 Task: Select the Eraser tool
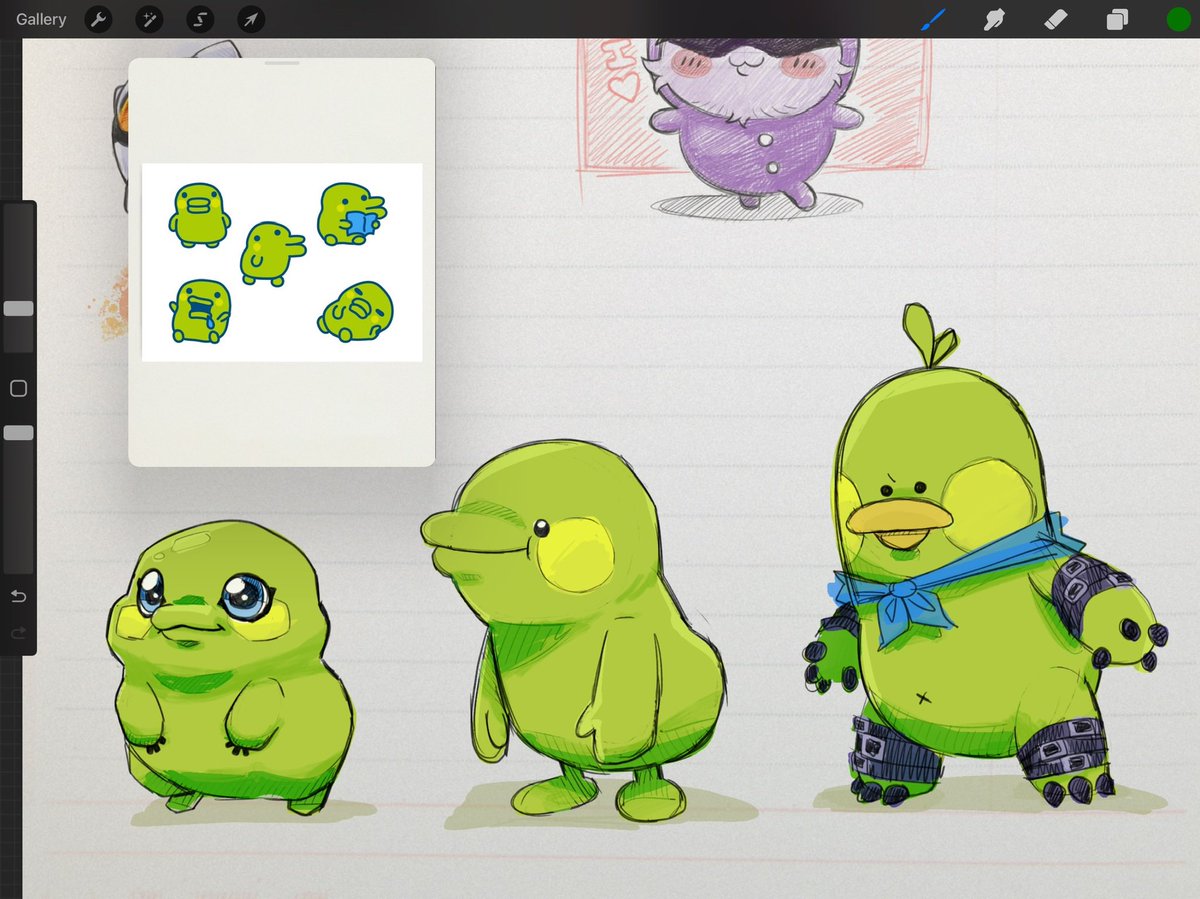(1056, 19)
